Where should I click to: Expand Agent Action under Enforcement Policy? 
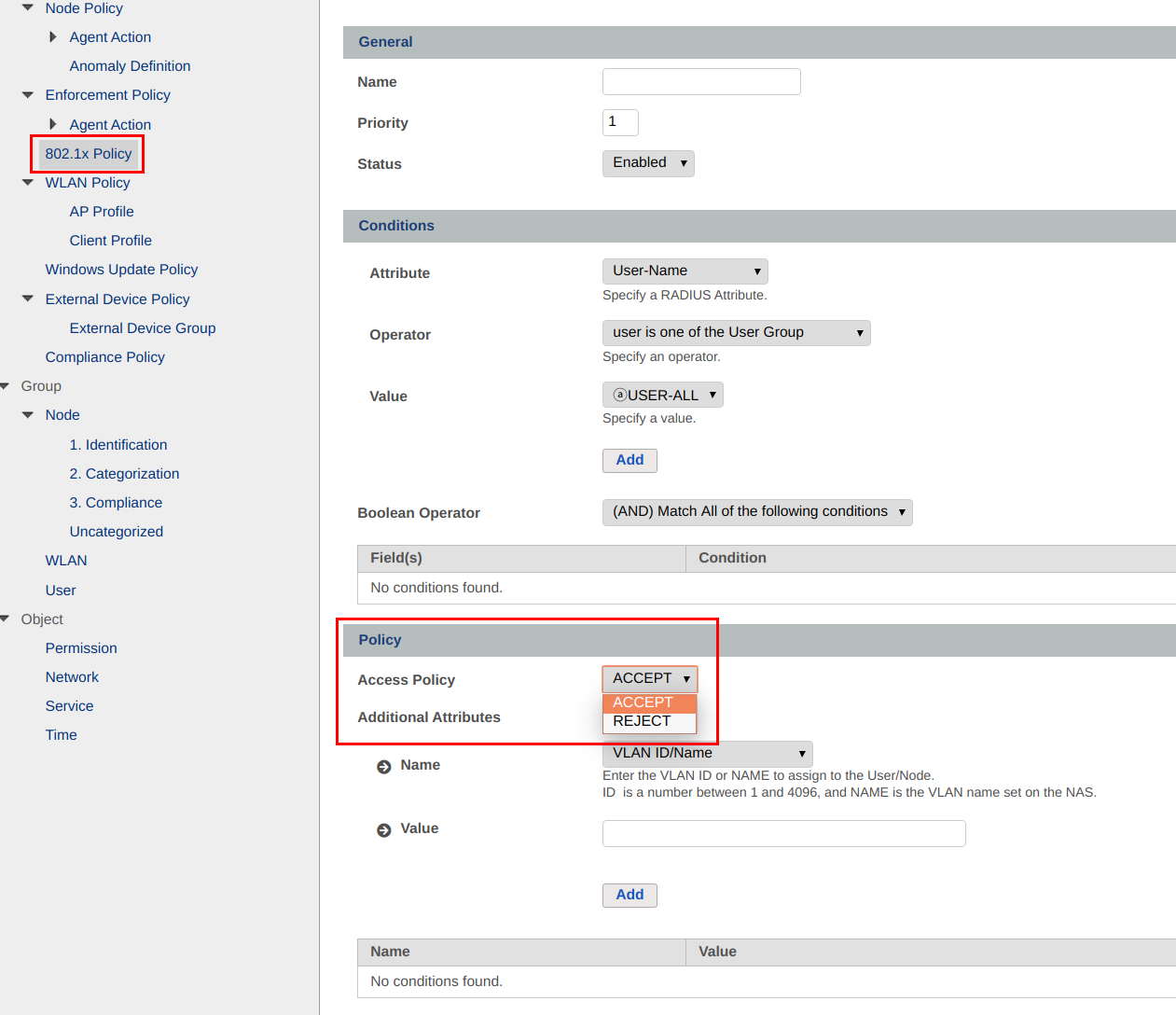coord(53,124)
